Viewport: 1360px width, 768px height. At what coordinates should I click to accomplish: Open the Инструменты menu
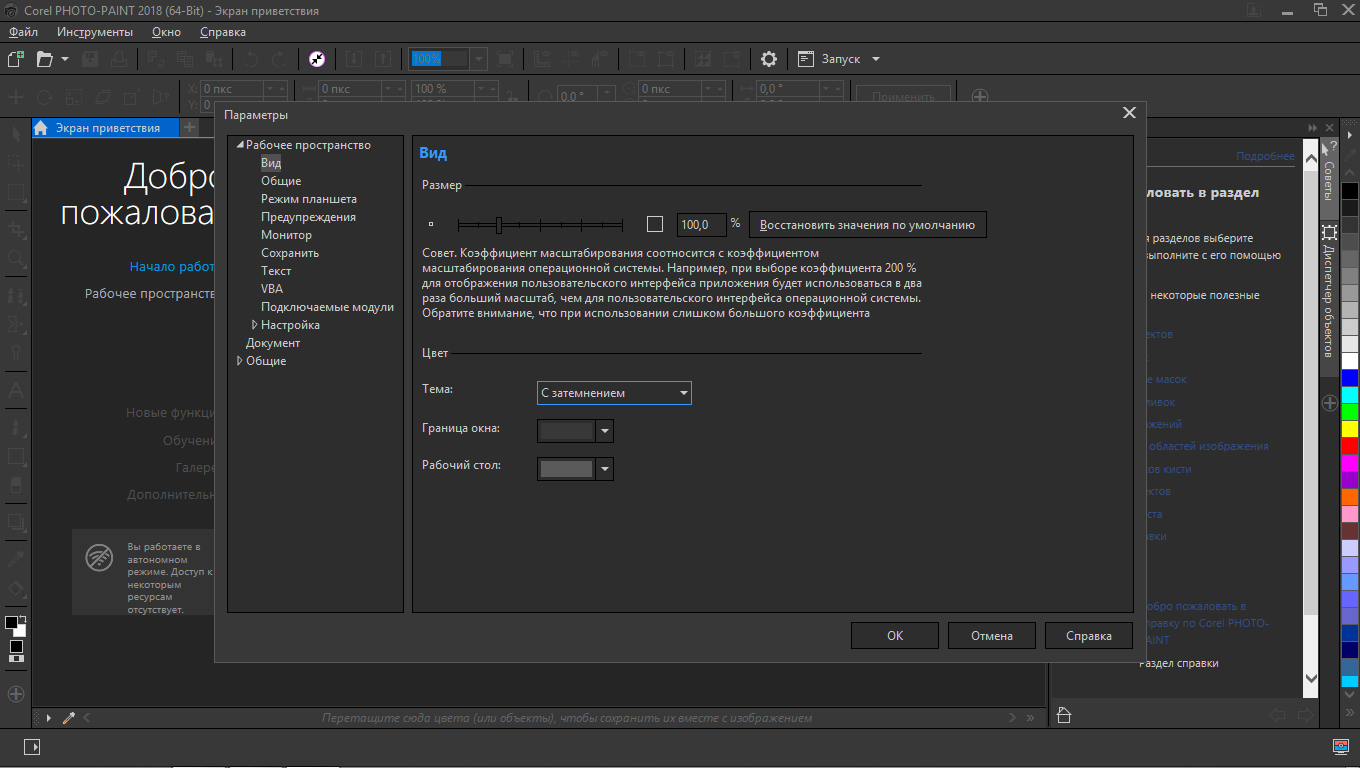tap(95, 32)
